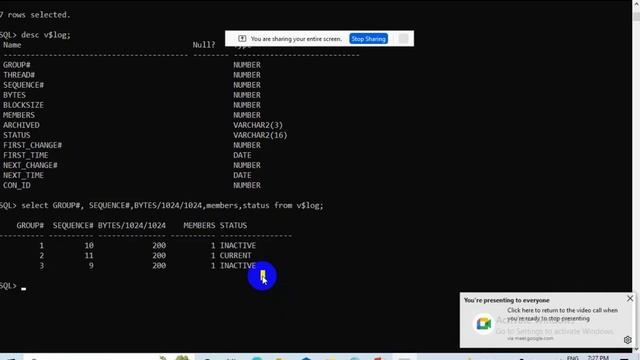Open notification settings gear icon
Image resolution: width=640 pixels, height=360 pixels.
click(x=627, y=340)
